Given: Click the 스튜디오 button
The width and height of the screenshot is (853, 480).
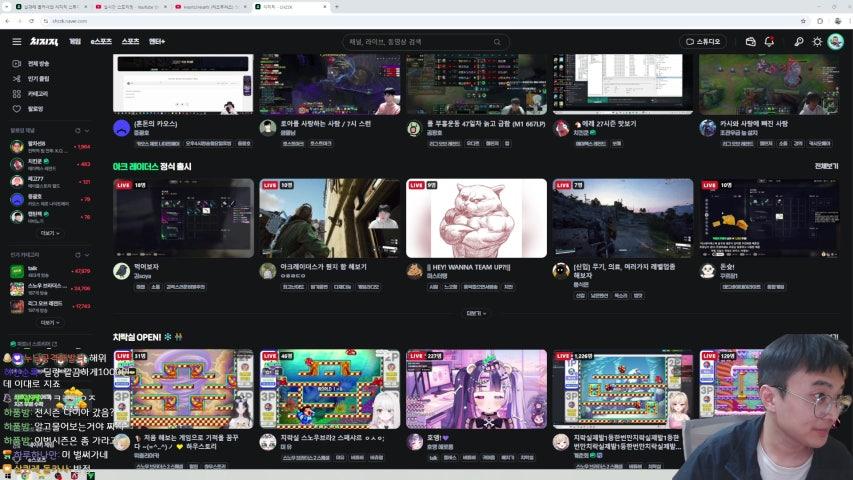Looking at the screenshot, I should 702,42.
